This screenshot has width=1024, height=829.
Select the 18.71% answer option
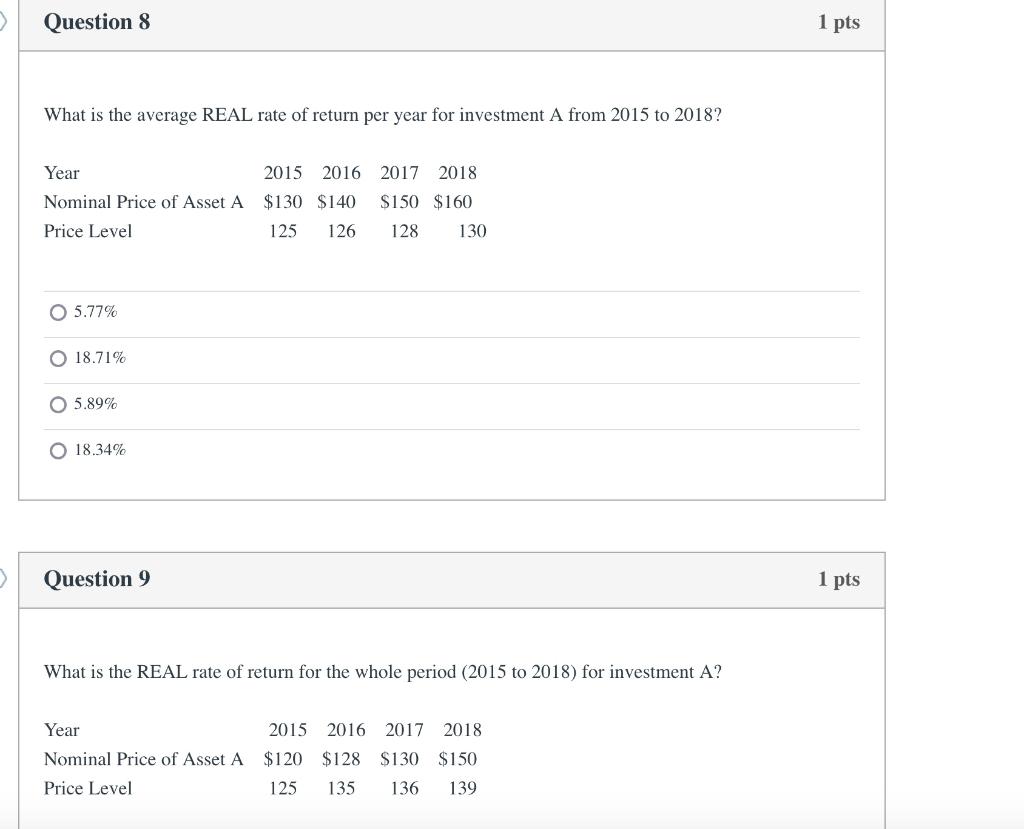click(x=59, y=358)
